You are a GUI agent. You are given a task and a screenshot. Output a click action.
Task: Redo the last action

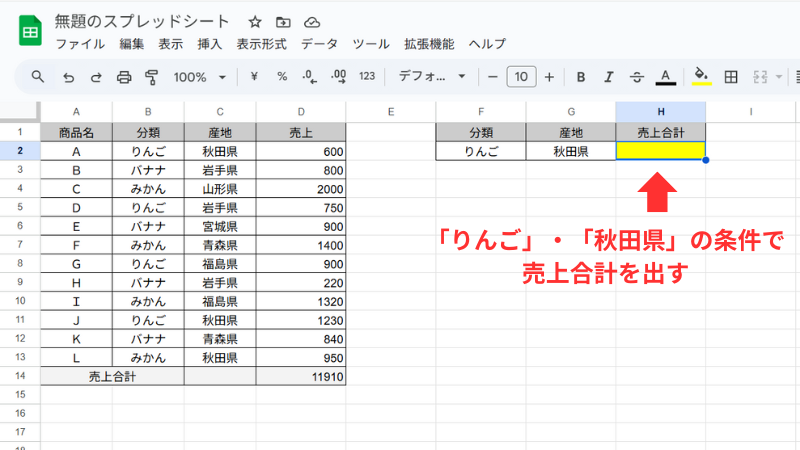(96, 78)
